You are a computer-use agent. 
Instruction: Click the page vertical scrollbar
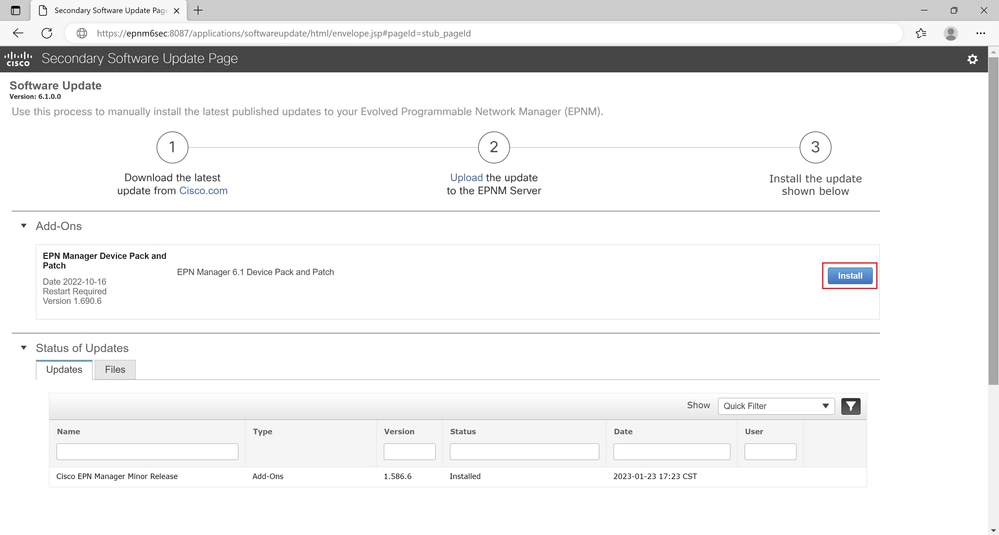[993, 220]
